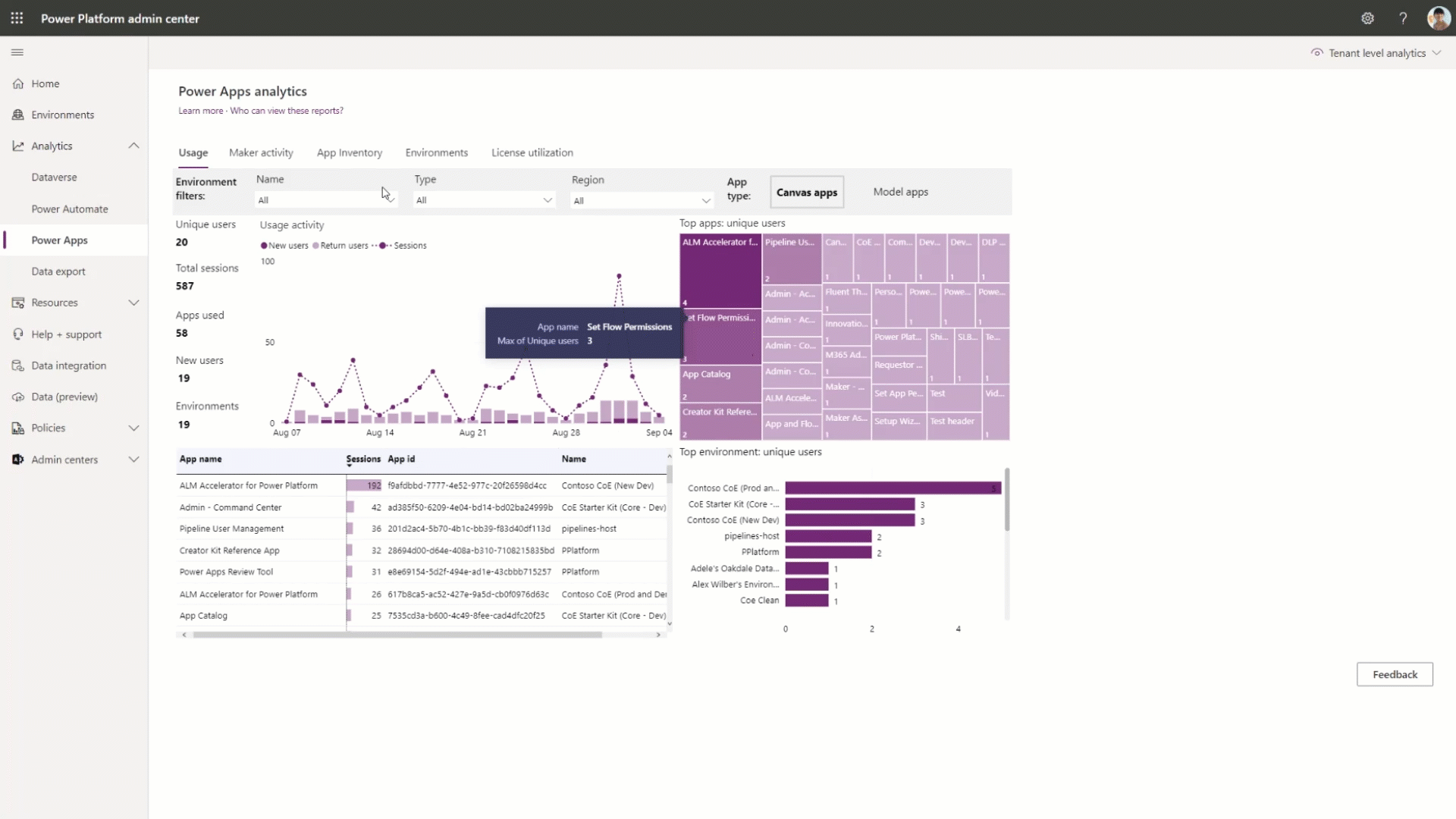Select Data integration in the sidebar
Screen dimensions: 1456x819
(67, 365)
